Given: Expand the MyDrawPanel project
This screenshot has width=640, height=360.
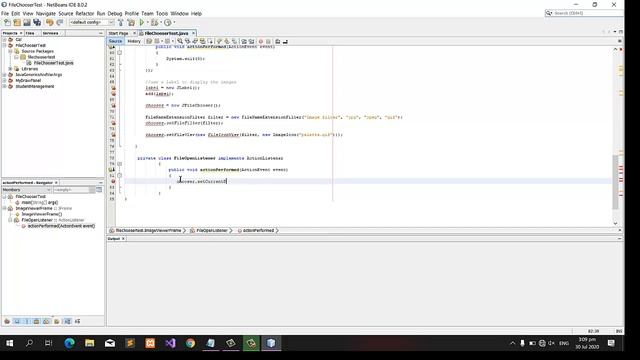Looking at the screenshot, I should pyautogui.click(x=4, y=80).
